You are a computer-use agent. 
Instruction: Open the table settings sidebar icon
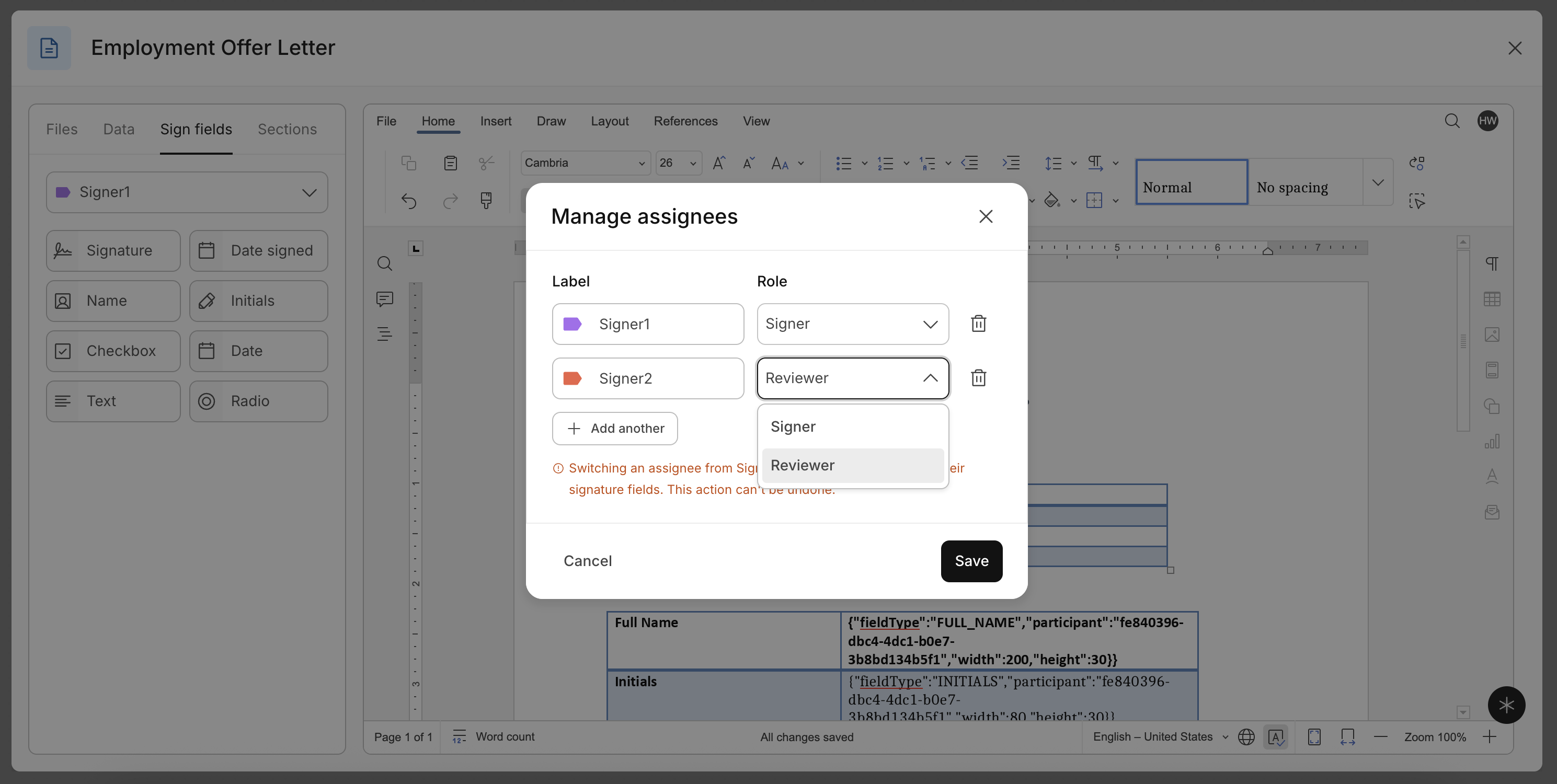(x=1492, y=299)
